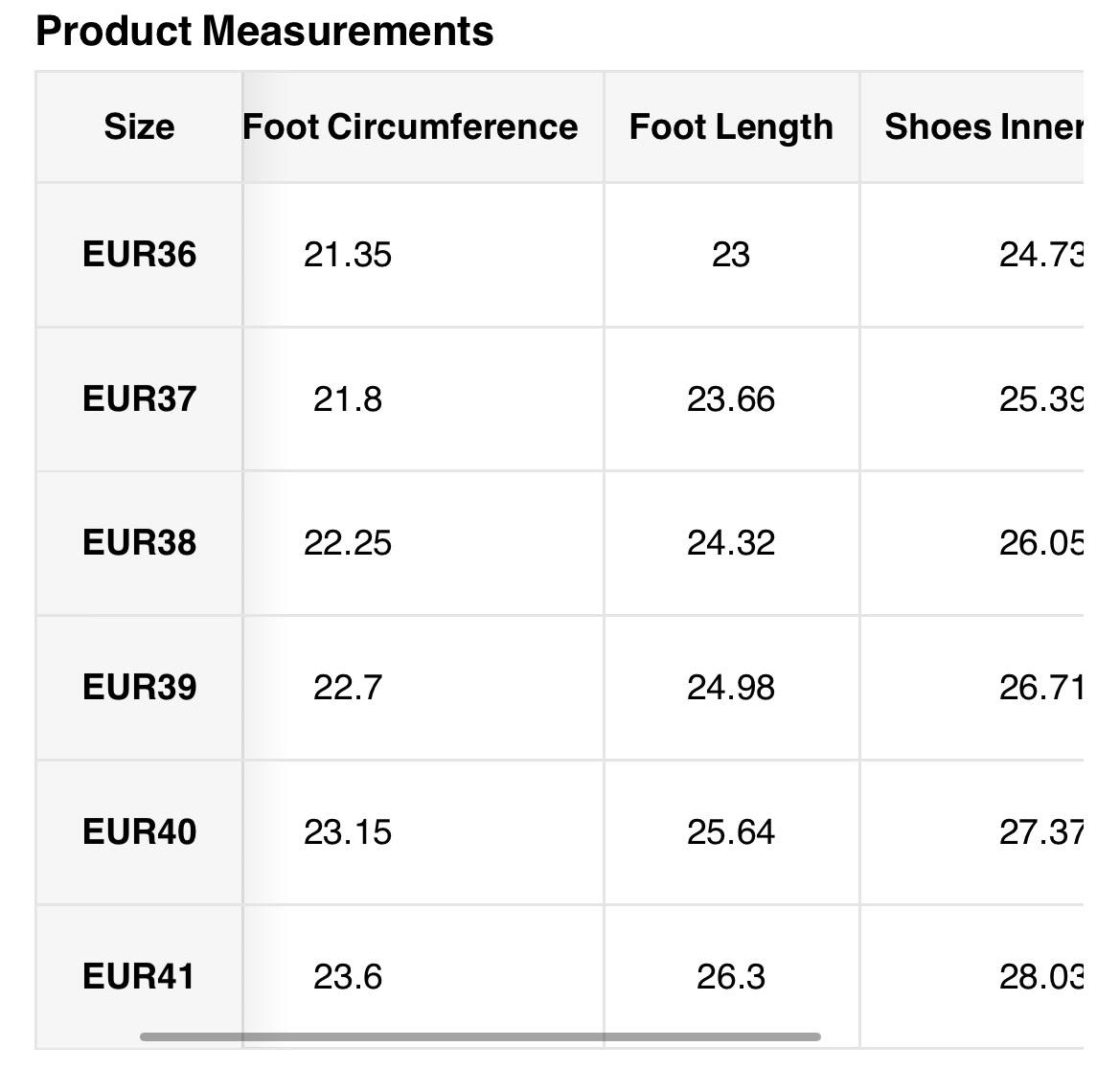1120x1092 pixels.
Task: Click the Product Measurements heading
Action: click(264, 32)
